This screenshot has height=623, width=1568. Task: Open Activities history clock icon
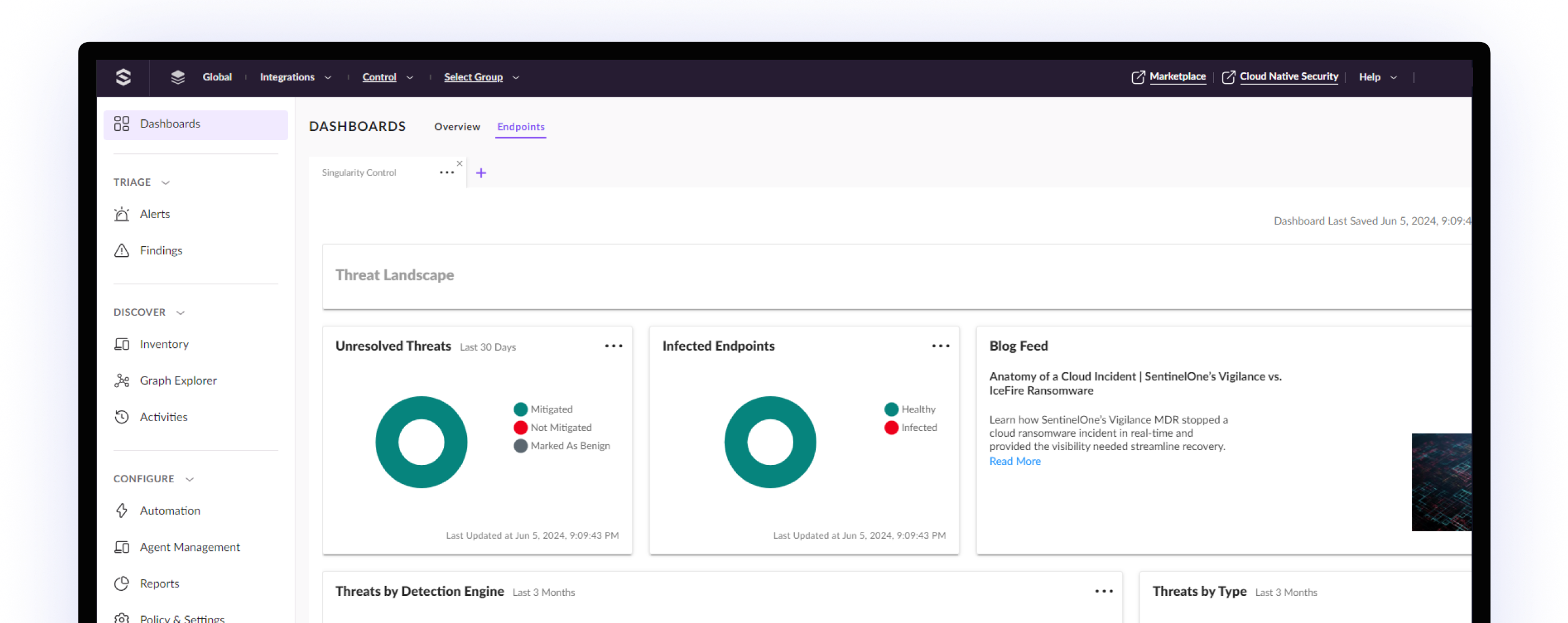click(122, 417)
